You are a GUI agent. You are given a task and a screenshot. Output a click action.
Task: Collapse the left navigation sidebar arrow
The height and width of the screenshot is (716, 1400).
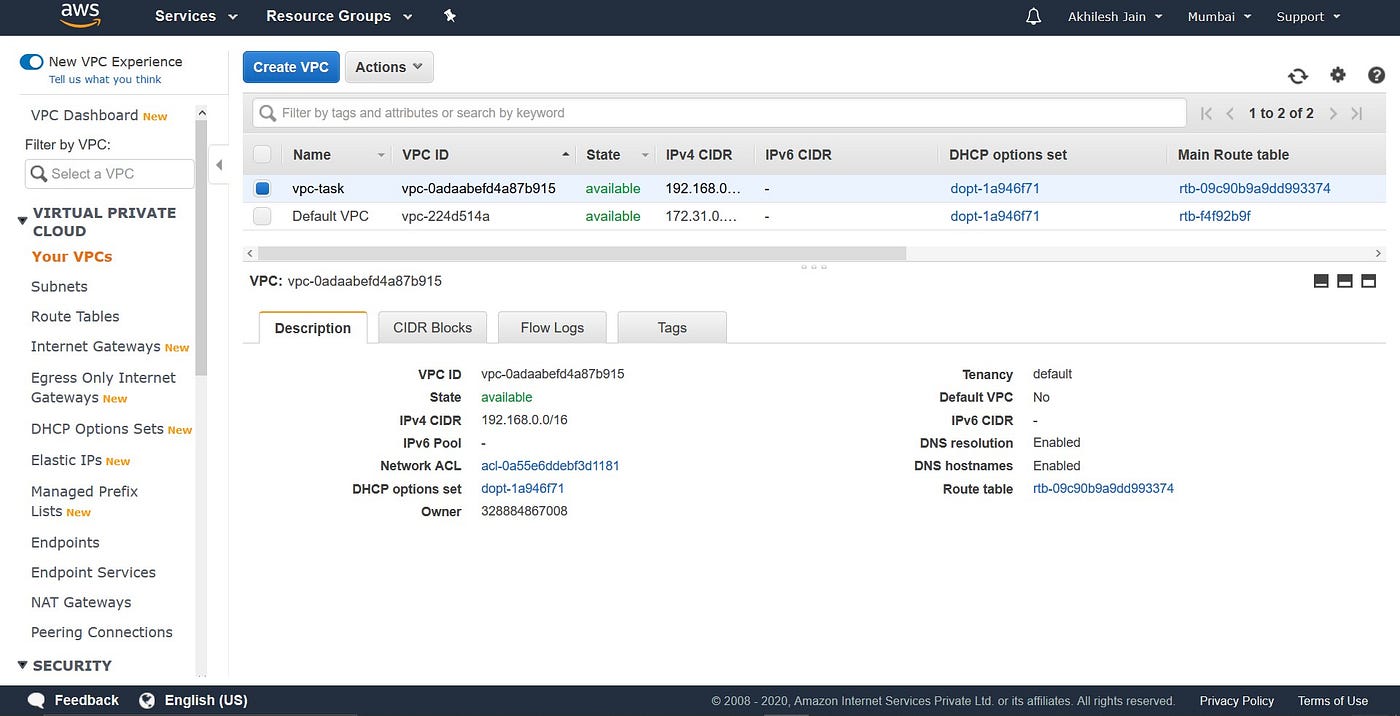[219, 165]
